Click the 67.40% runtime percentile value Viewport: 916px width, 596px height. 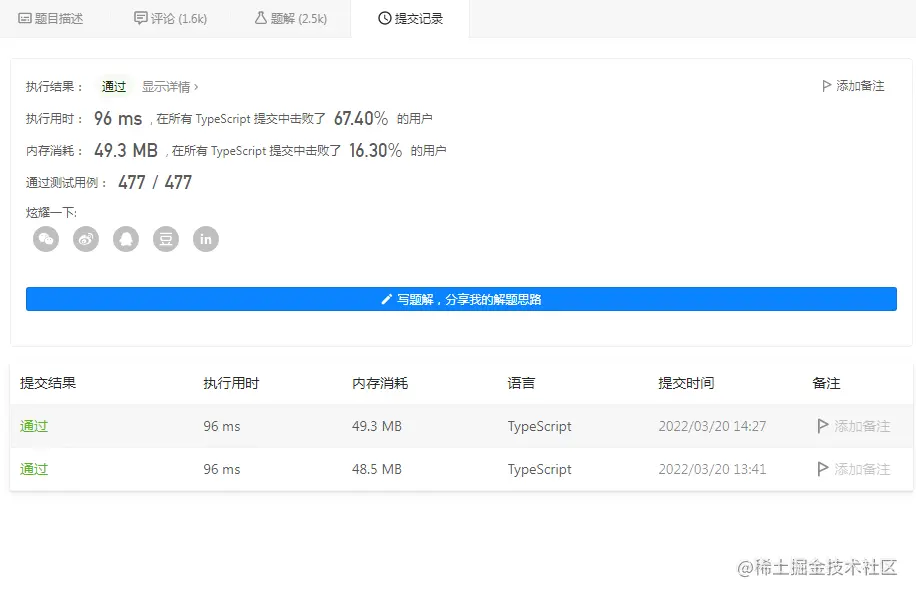coord(361,119)
